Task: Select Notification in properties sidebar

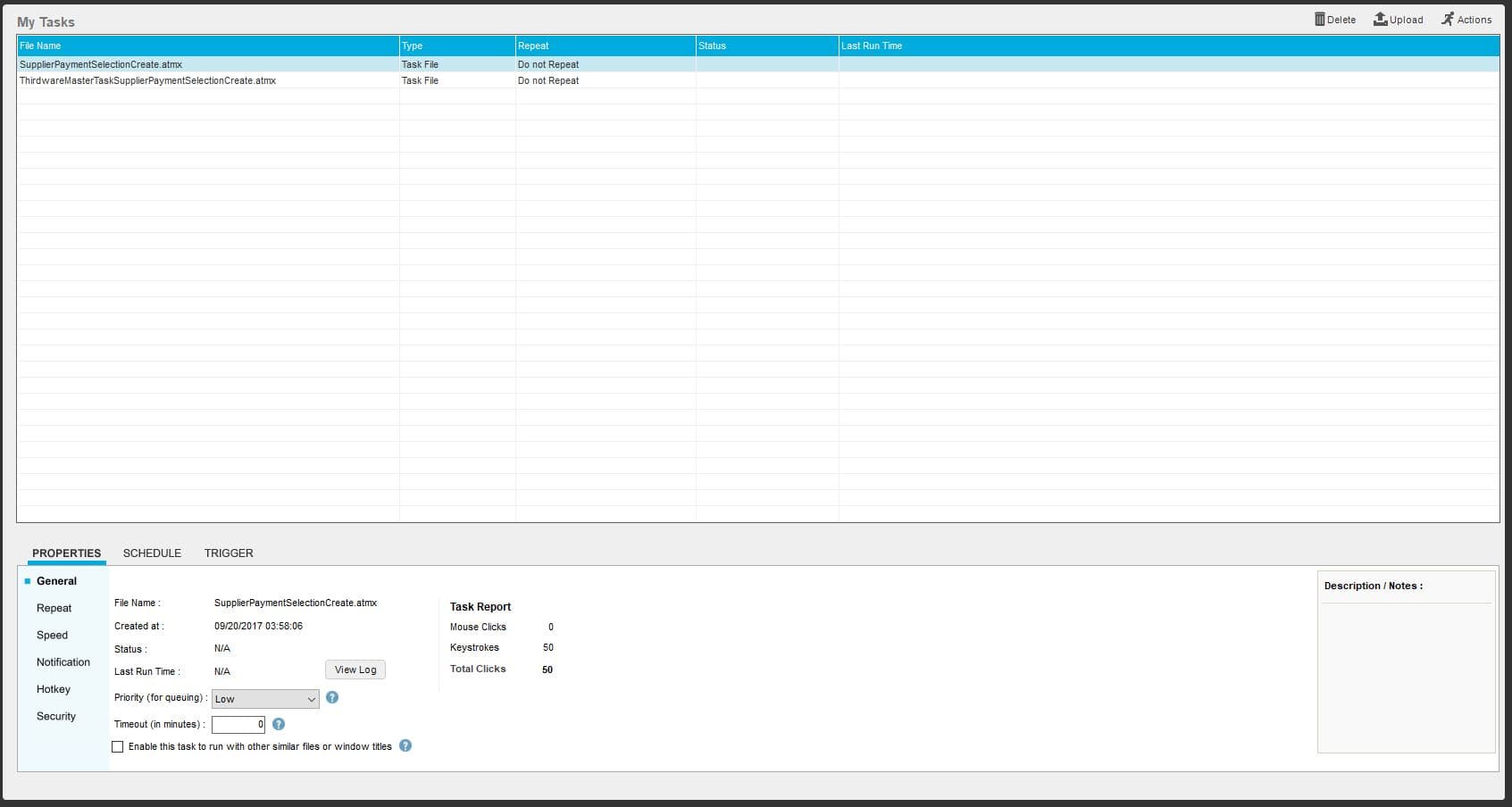Action: (63, 662)
